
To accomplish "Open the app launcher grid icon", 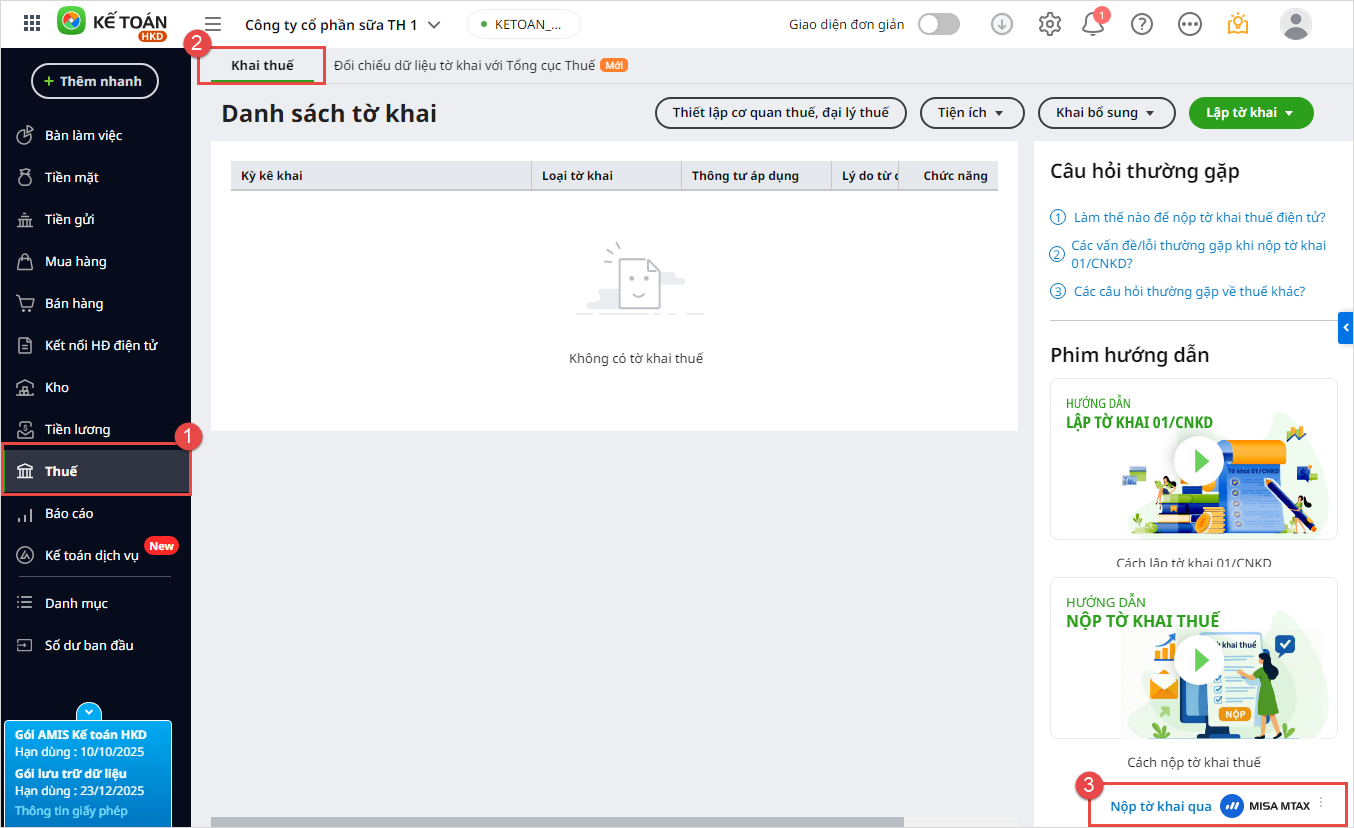I will coord(32,24).
